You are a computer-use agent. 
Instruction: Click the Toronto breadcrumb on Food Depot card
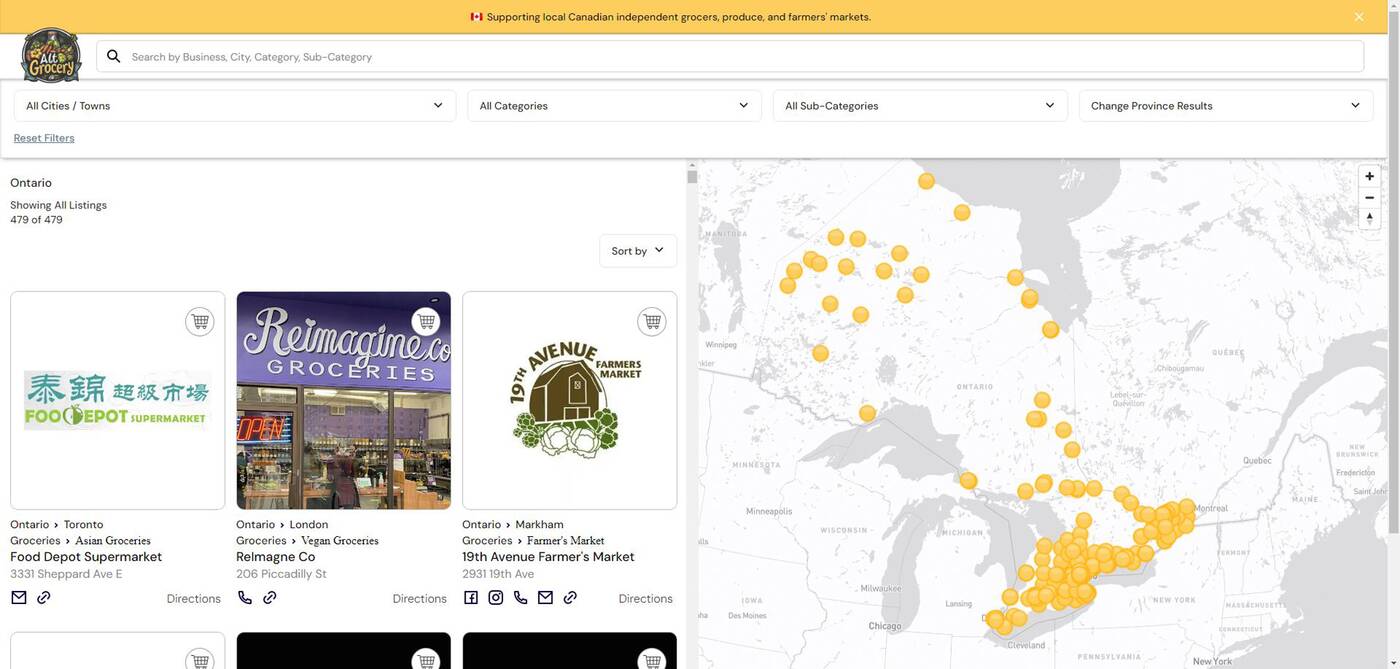coord(84,525)
